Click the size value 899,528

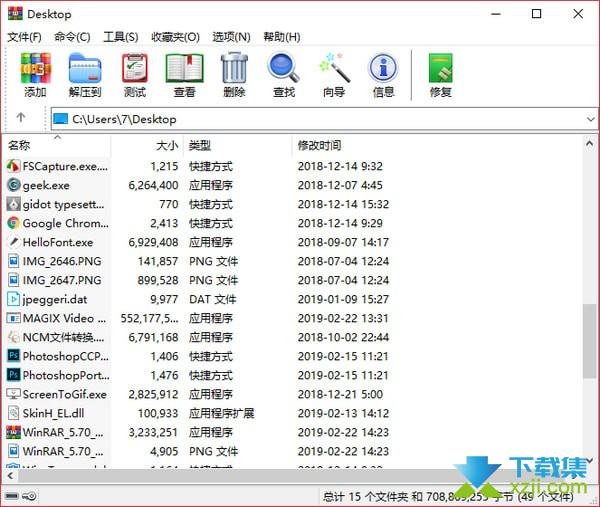click(158, 280)
